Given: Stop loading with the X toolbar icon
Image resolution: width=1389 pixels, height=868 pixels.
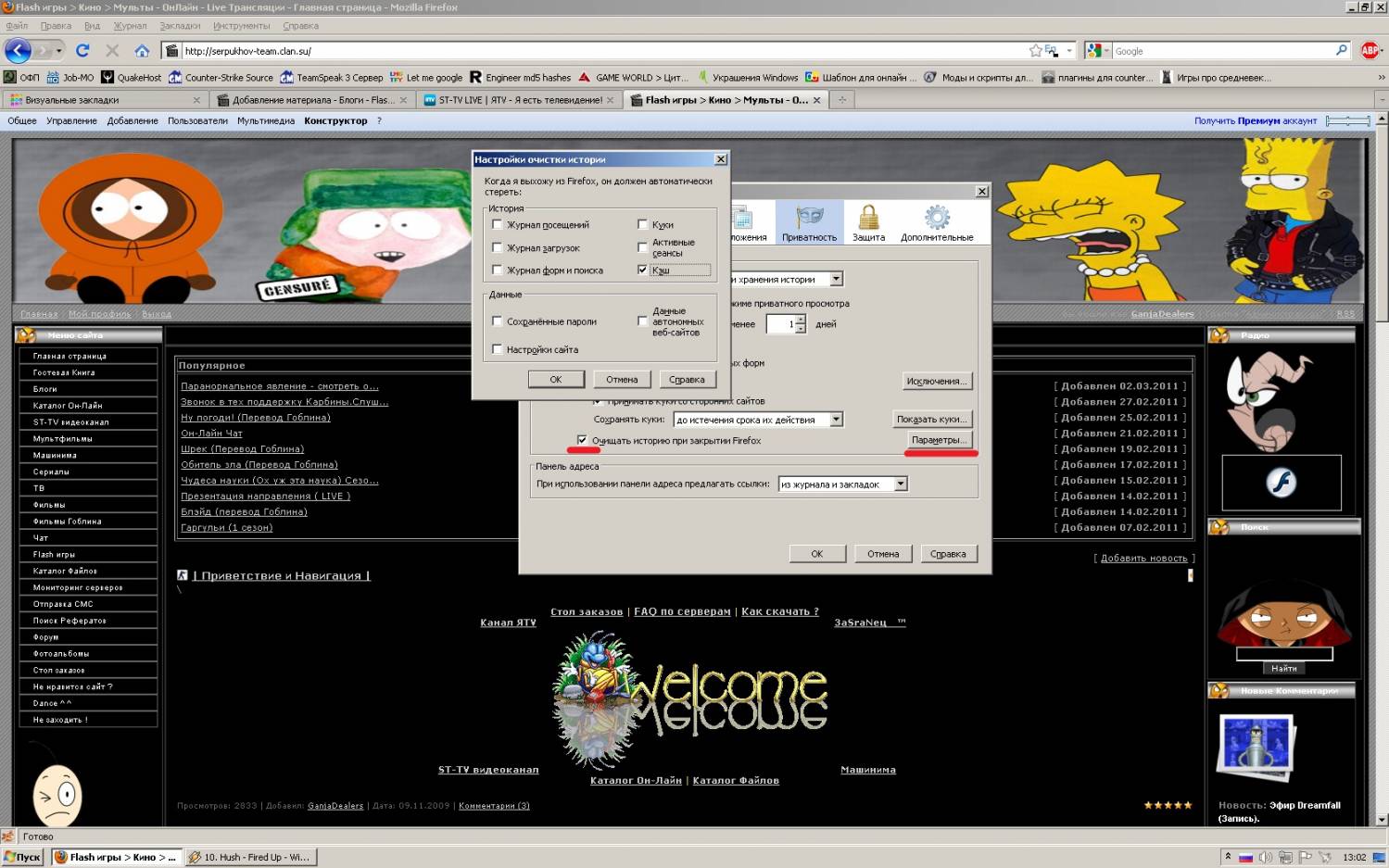Looking at the screenshot, I should 112,50.
